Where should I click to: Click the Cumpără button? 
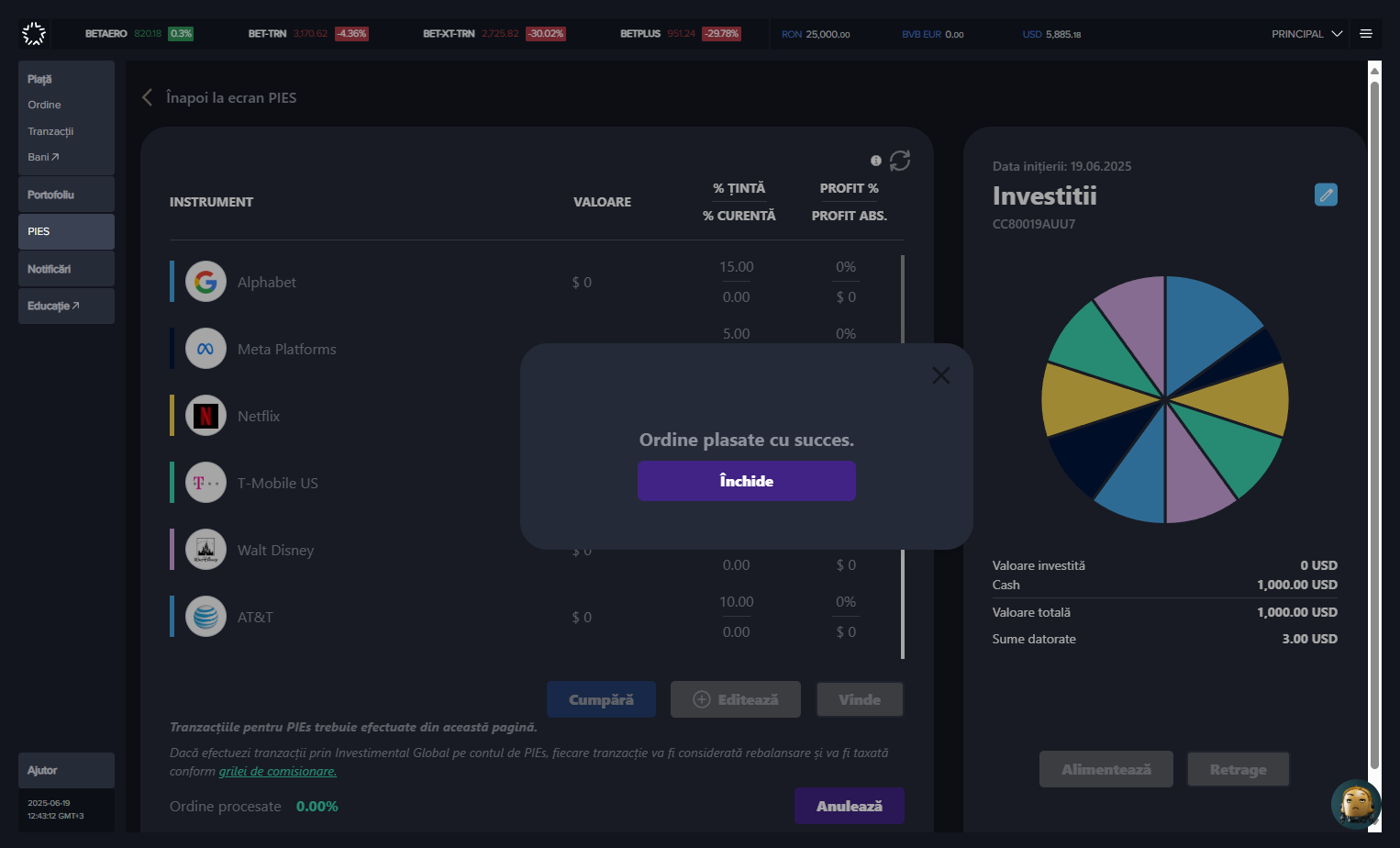[x=602, y=699]
